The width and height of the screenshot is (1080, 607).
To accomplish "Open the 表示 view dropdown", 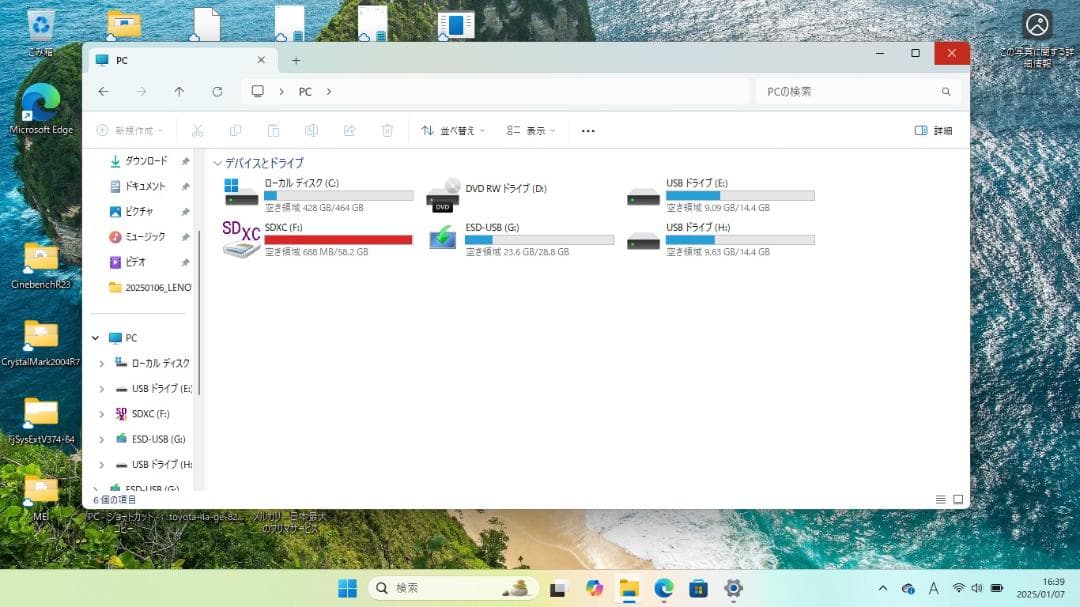I will point(531,130).
